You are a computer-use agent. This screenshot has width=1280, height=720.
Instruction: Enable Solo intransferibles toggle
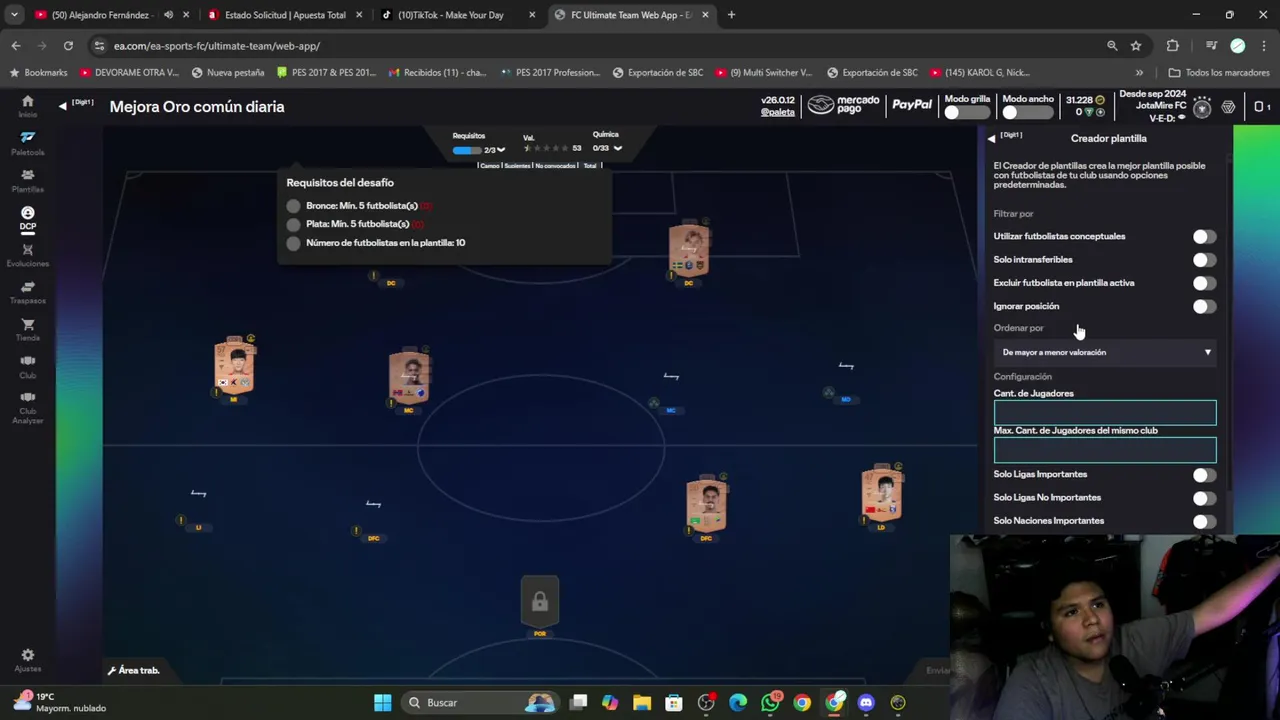1204,260
